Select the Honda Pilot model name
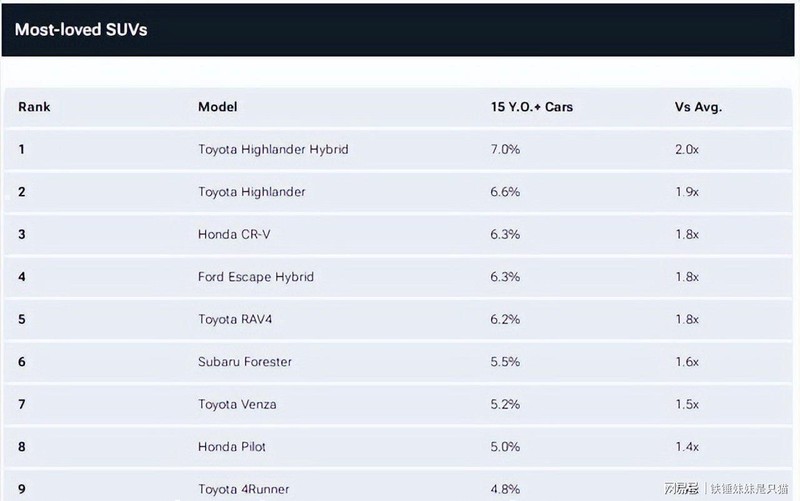This screenshot has width=800, height=501. (x=232, y=446)
